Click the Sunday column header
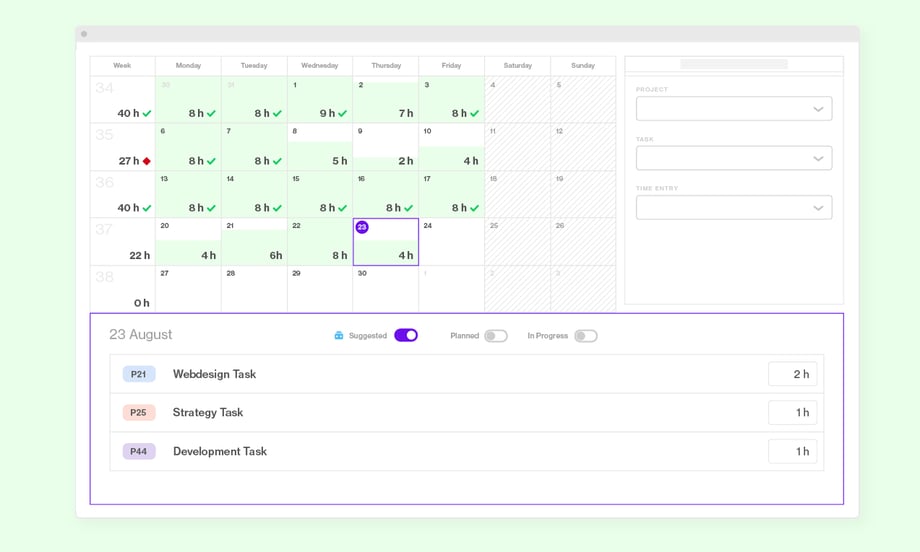920x552 pixels. [583, 66]
